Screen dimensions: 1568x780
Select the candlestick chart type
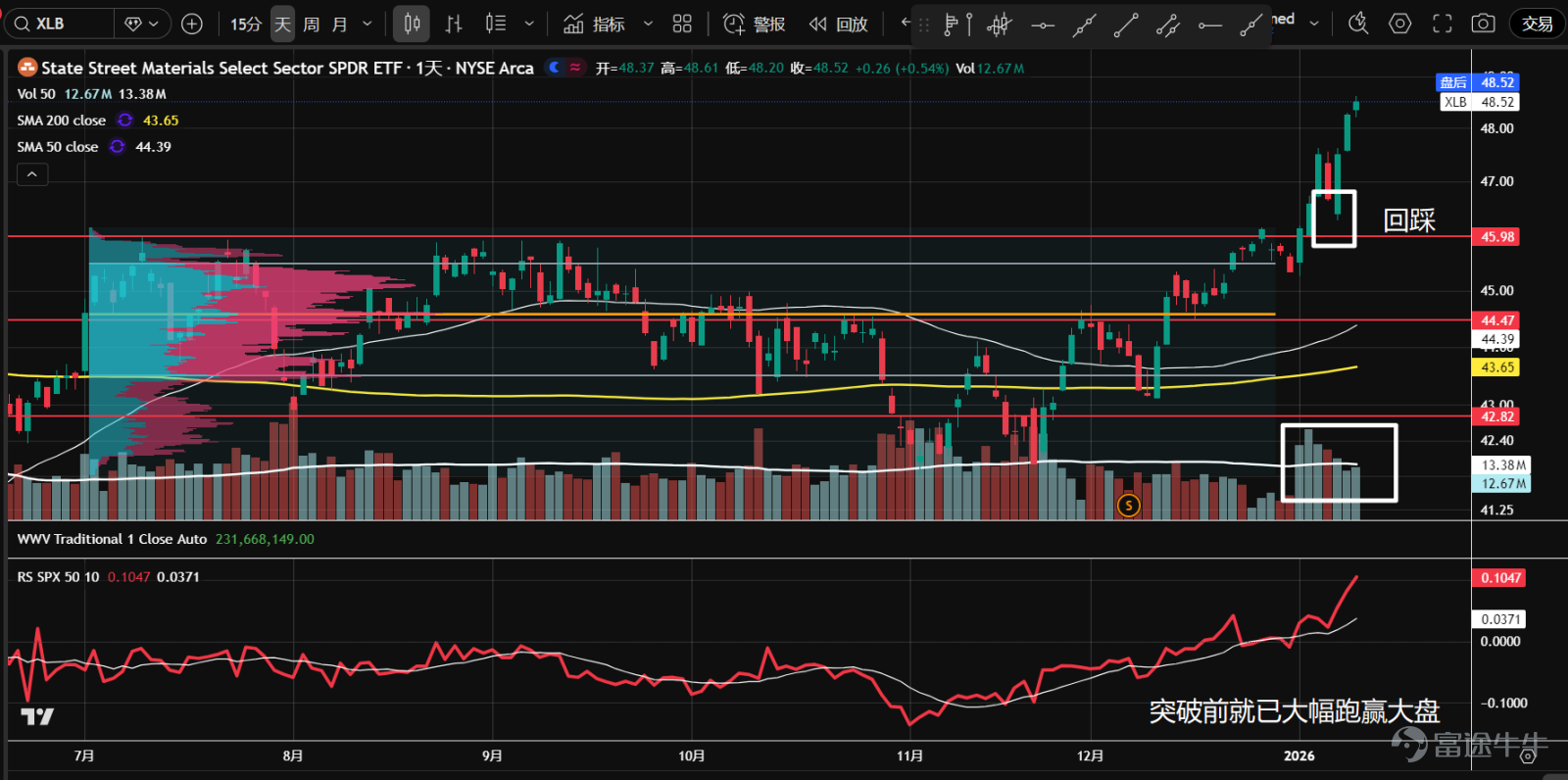412,24
